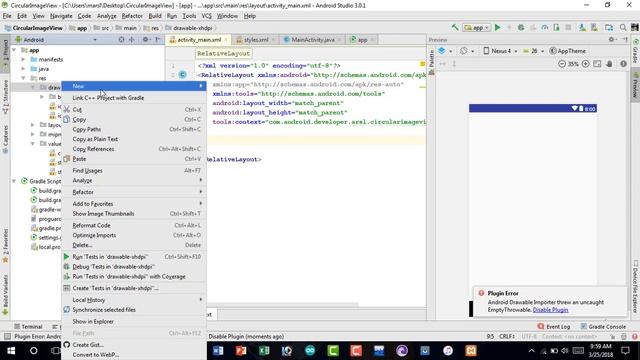Zoom in the layout preview
Viewport: 640px width, 360px height.
coord(585,64)
